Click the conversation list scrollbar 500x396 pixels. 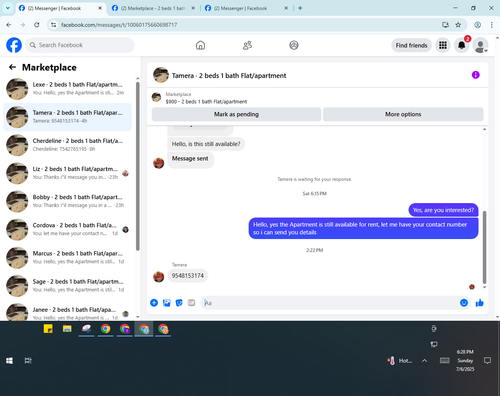(138, 166)
